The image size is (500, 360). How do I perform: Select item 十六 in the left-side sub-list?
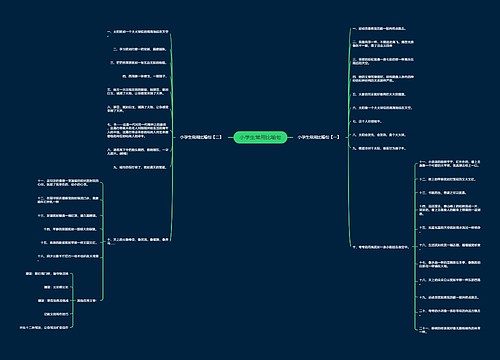click(x=68, y=258)
